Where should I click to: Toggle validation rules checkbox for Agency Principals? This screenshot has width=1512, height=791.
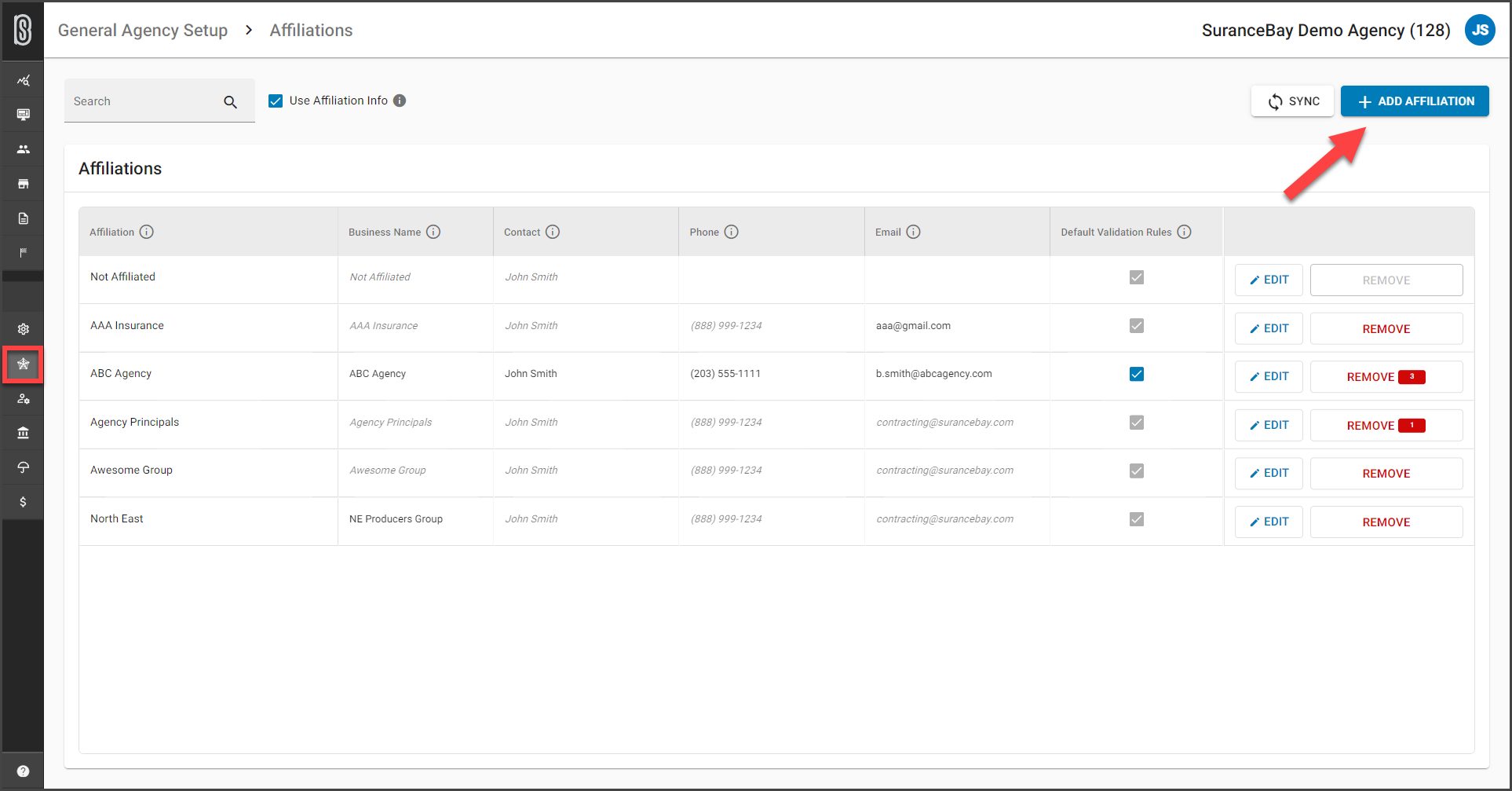click(1137, 423)
